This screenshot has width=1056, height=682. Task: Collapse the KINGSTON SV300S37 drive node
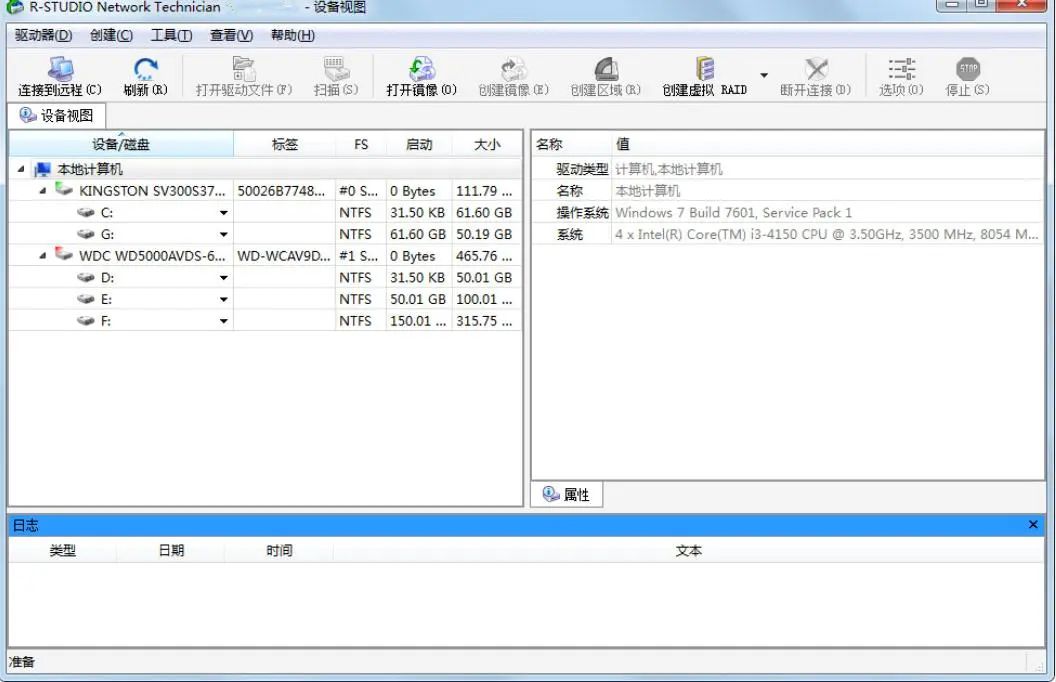point(42,191)
